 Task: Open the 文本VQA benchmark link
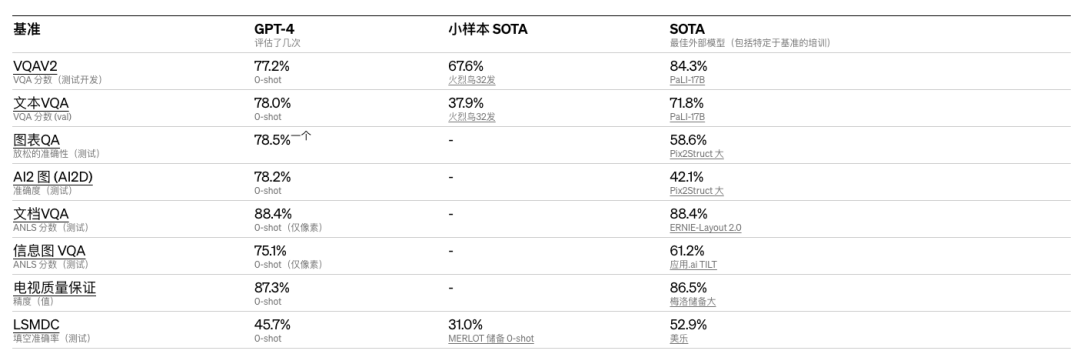pos(41,103)
